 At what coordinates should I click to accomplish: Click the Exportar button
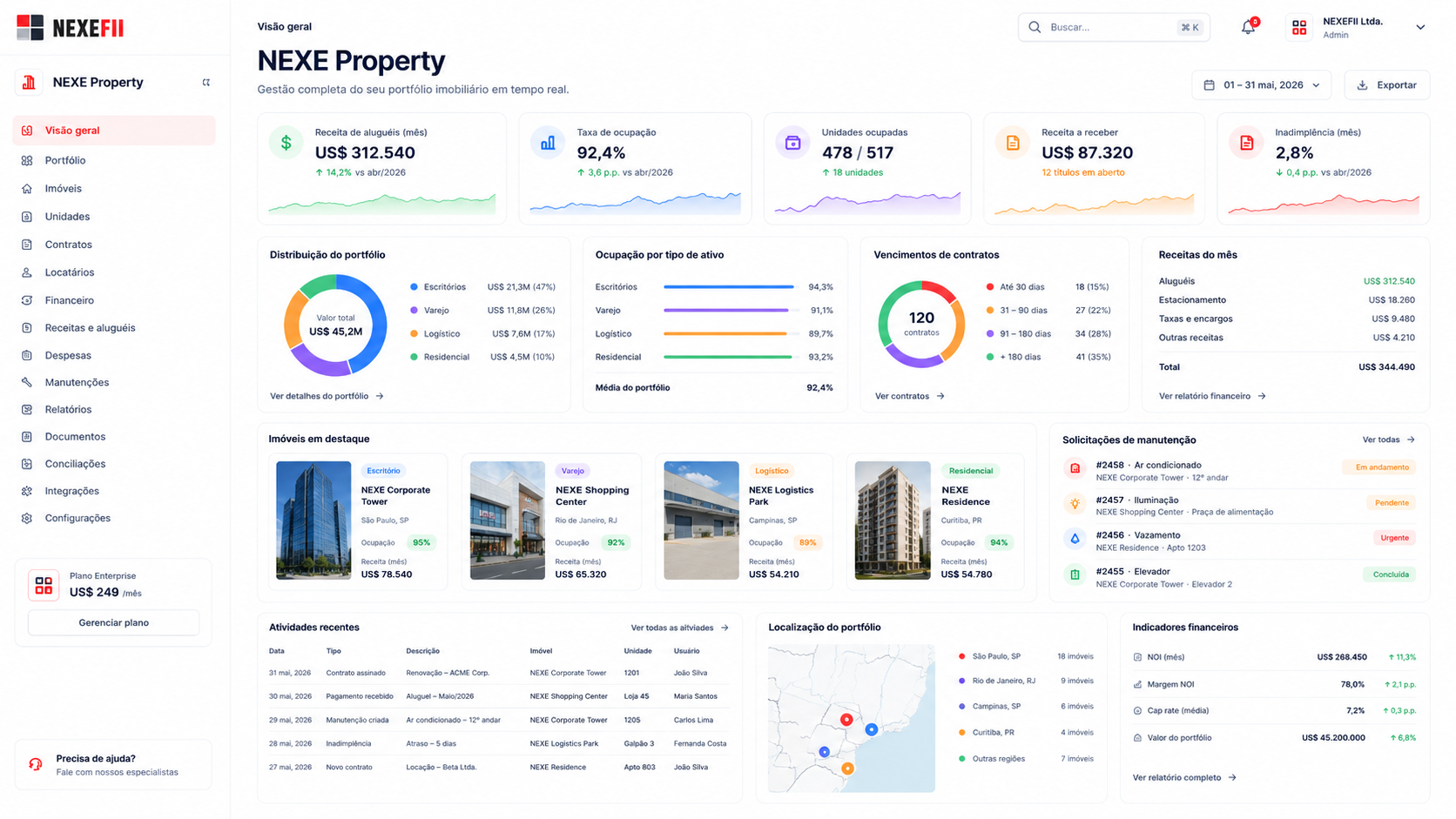[x=1387, y=85]
